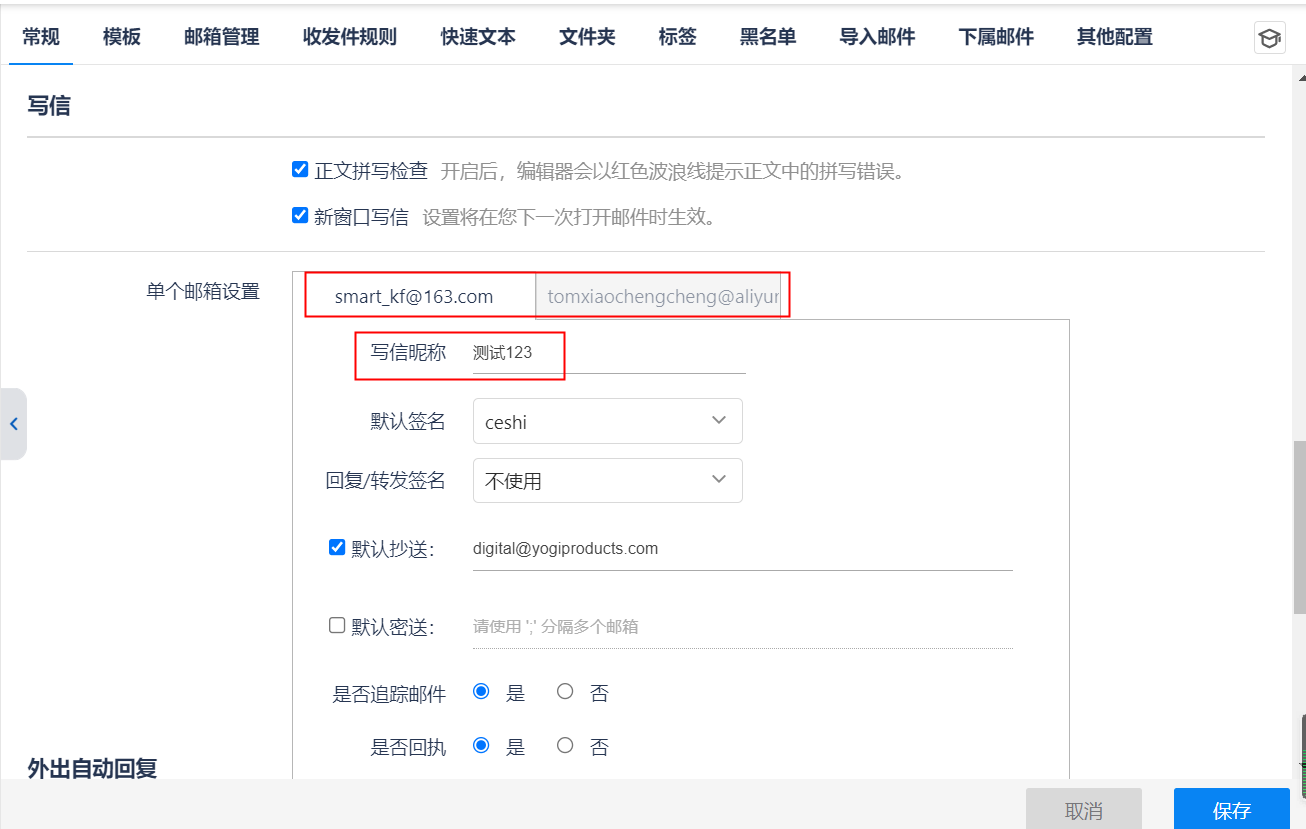Open the 黑名单 tab
This screenshot has height=829, width=1306.
(768, 37)
